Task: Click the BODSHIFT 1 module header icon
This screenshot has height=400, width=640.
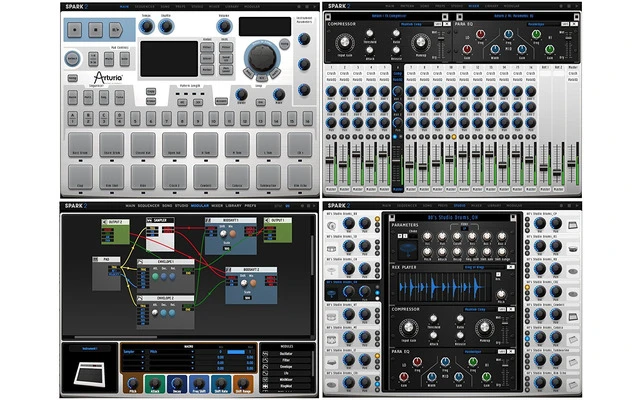Action: (x=208, y=220)
